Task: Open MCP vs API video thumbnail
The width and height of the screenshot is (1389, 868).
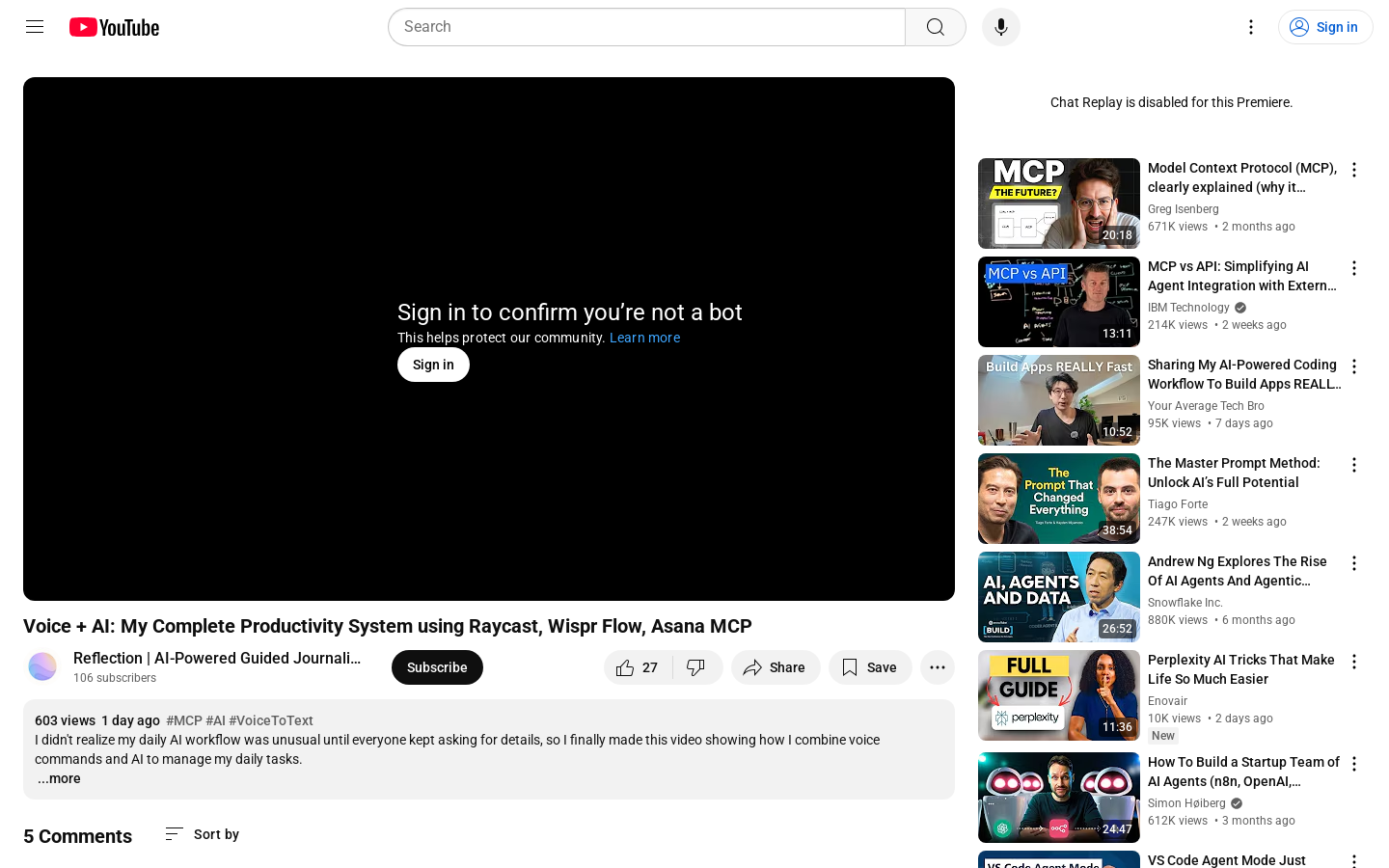Action: point(1059,302)
